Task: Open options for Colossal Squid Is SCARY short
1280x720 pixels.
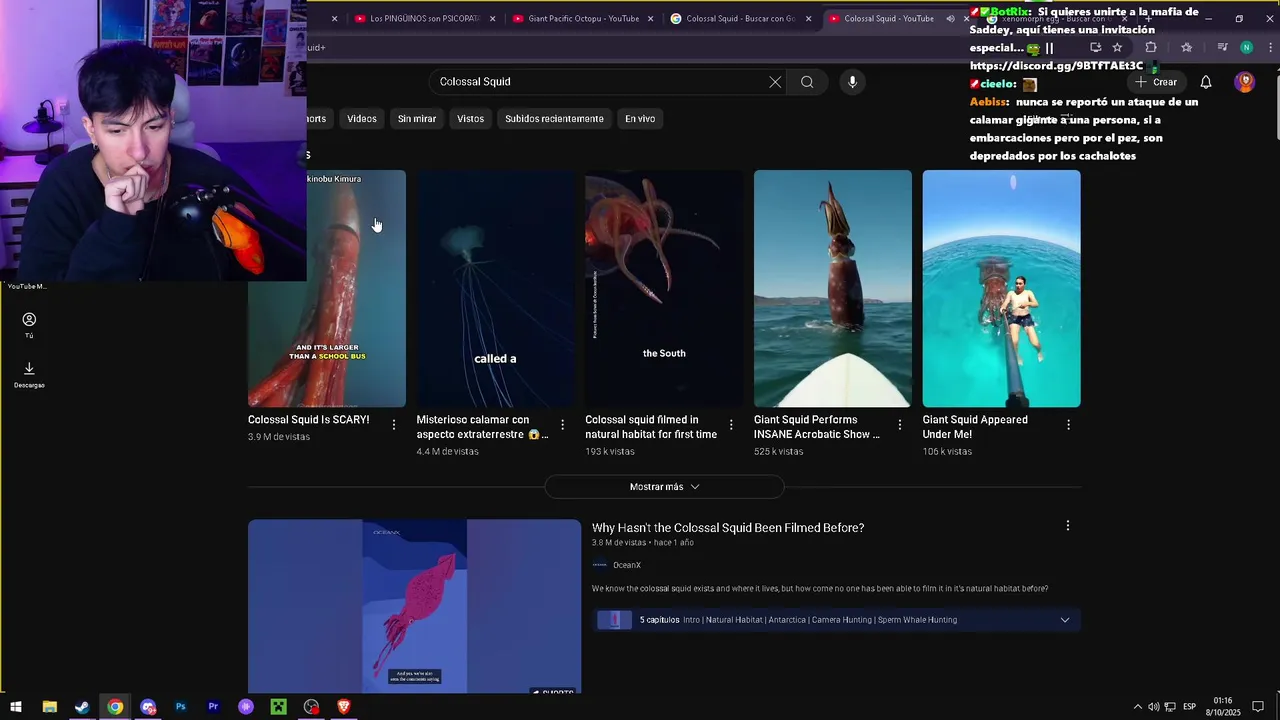Action: pyautogui.click(x=394, y=425)
